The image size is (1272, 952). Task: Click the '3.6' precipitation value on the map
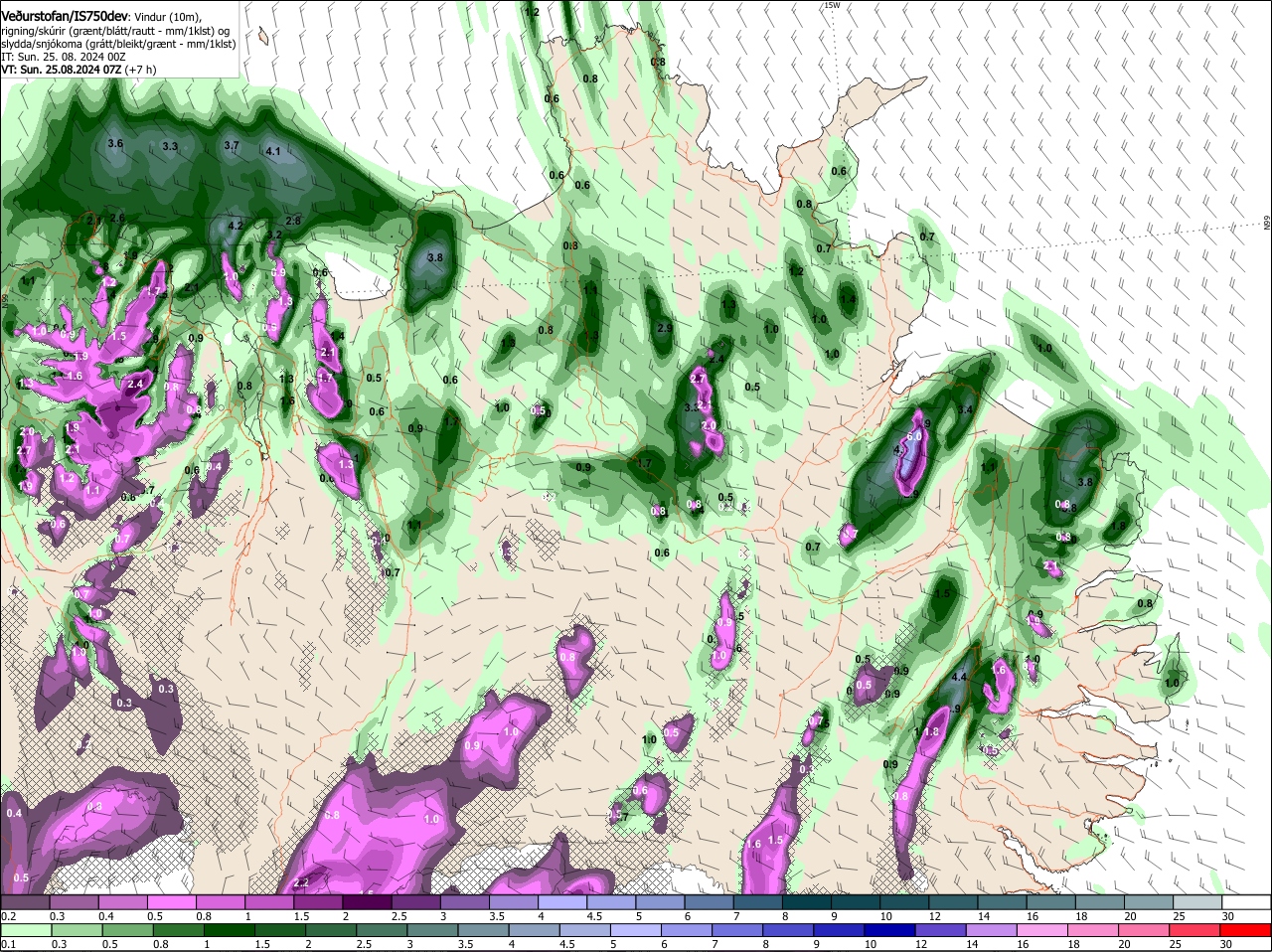pyautogui.click(x=114, y=144)
